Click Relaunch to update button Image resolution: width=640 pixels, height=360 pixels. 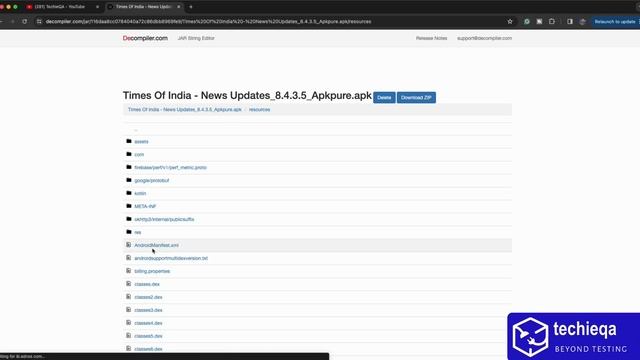coord(615,22)
